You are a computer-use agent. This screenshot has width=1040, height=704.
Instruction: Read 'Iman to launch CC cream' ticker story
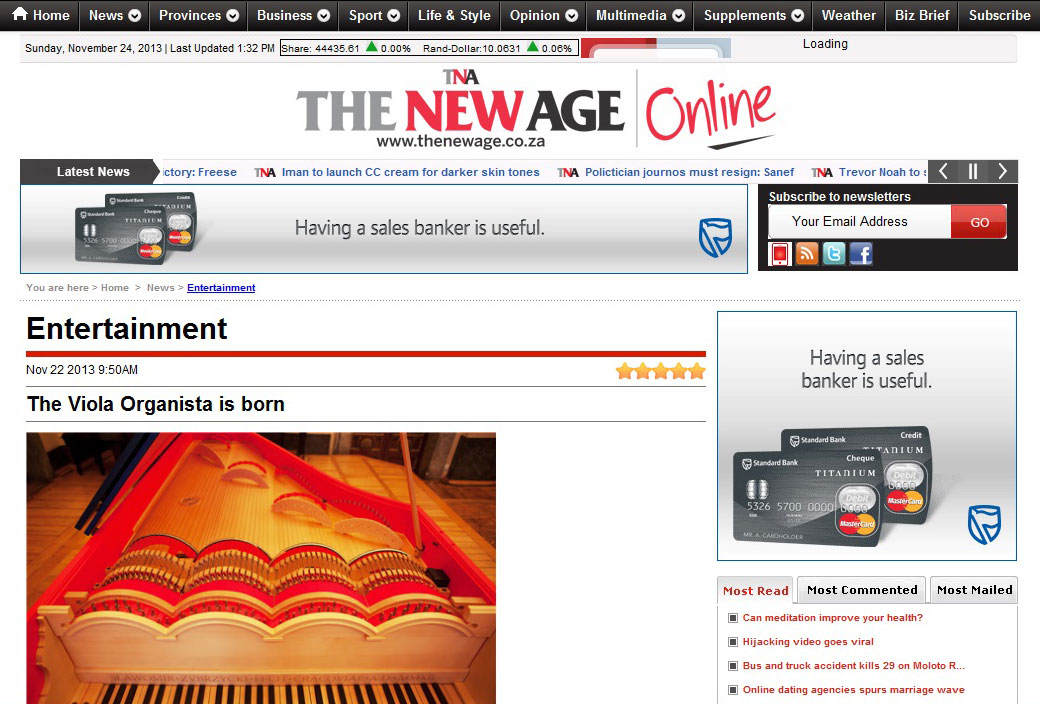click(x=411, y=173)
